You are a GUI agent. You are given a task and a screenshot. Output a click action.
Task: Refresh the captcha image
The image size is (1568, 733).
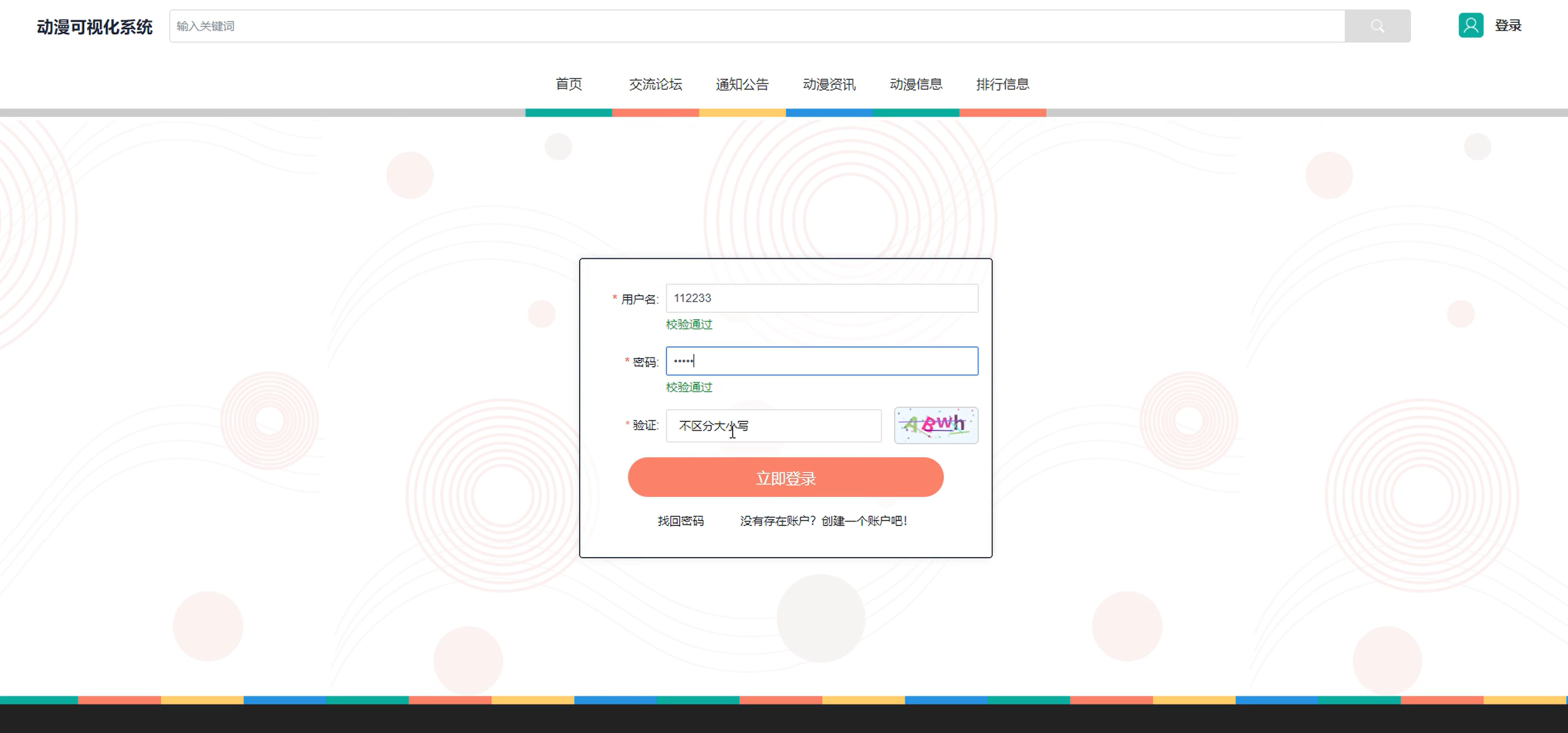tap(936, 425)
